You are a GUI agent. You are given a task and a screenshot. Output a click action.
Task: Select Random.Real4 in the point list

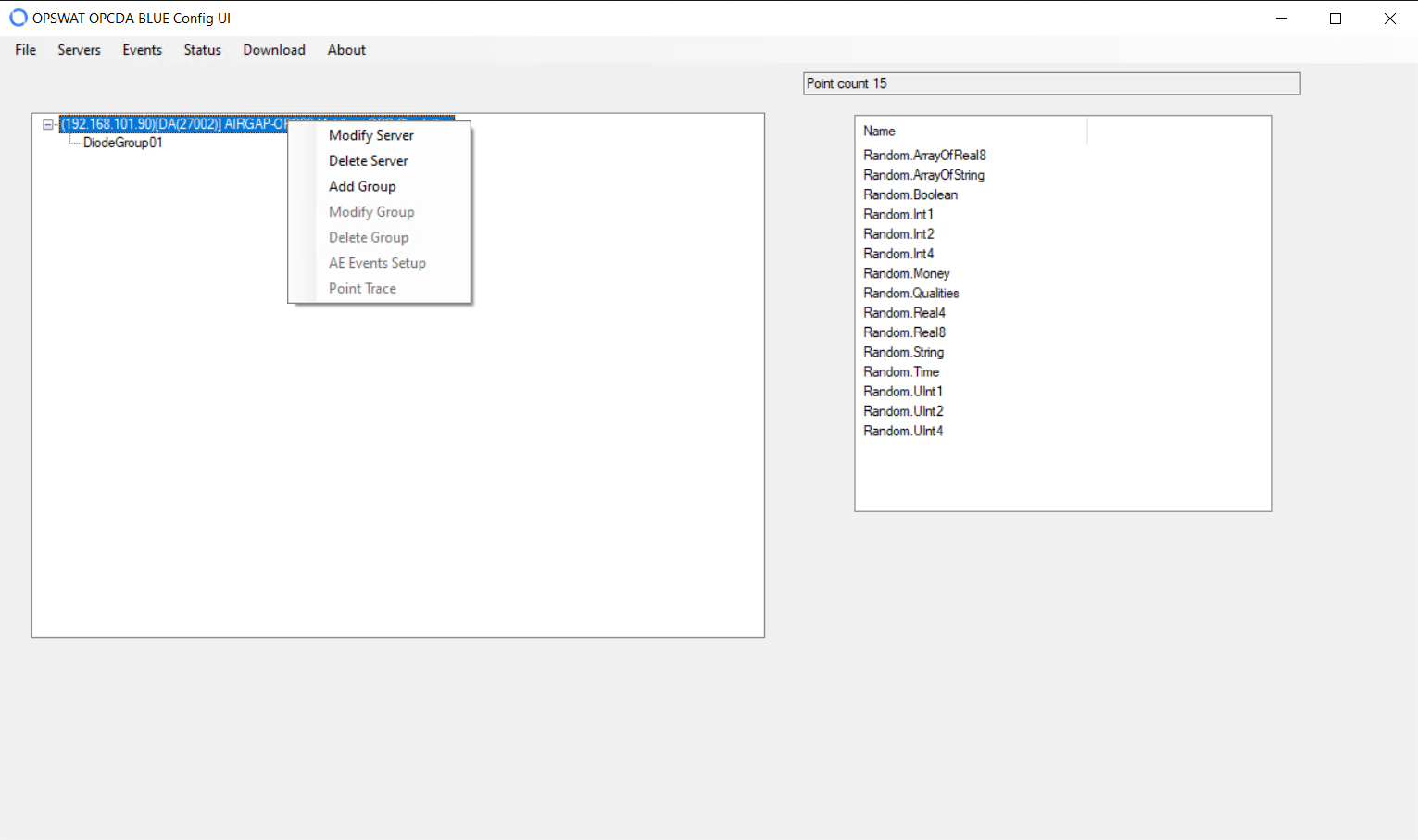click(904, 313)
